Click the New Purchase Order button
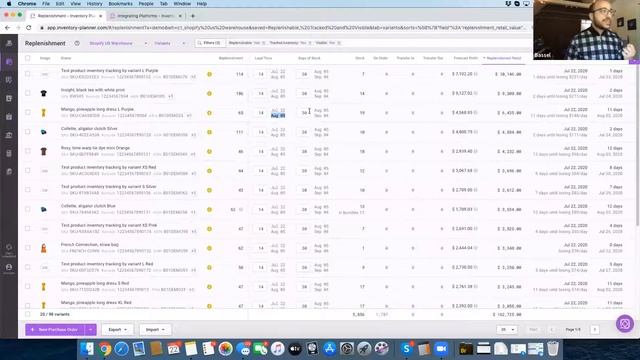Viewport: 640px width, 360px height. pyautogui.click(x=56, y=329)
